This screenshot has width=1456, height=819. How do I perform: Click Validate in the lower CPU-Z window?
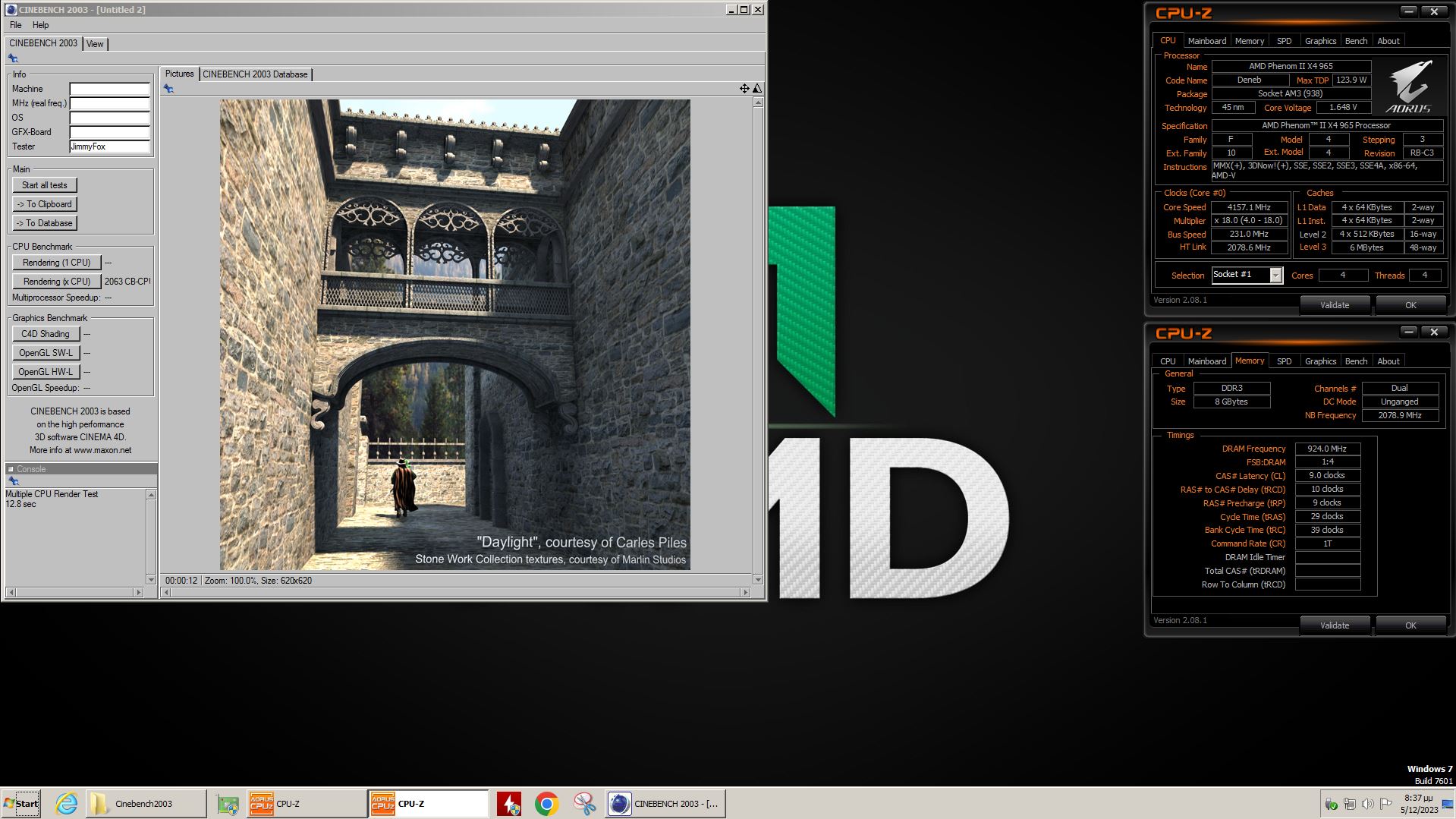[1335, 625]
